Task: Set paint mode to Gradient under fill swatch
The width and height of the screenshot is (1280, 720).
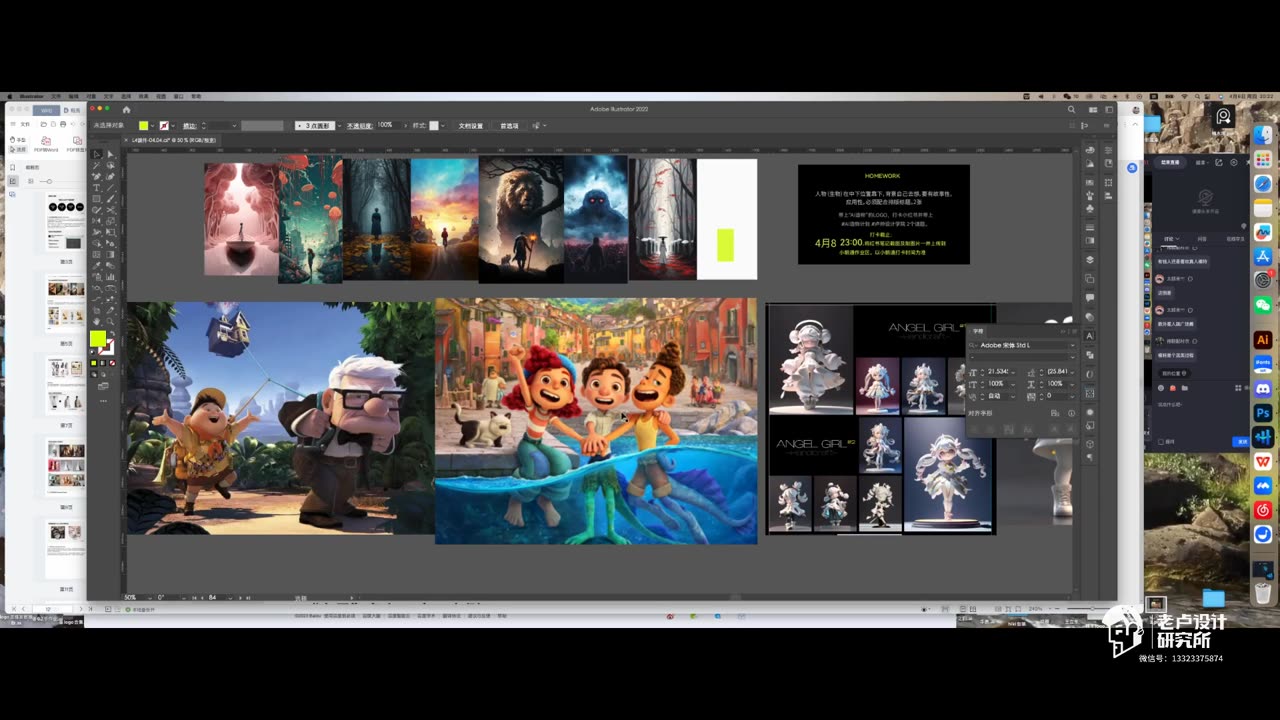Action: (x=103, y=363)
